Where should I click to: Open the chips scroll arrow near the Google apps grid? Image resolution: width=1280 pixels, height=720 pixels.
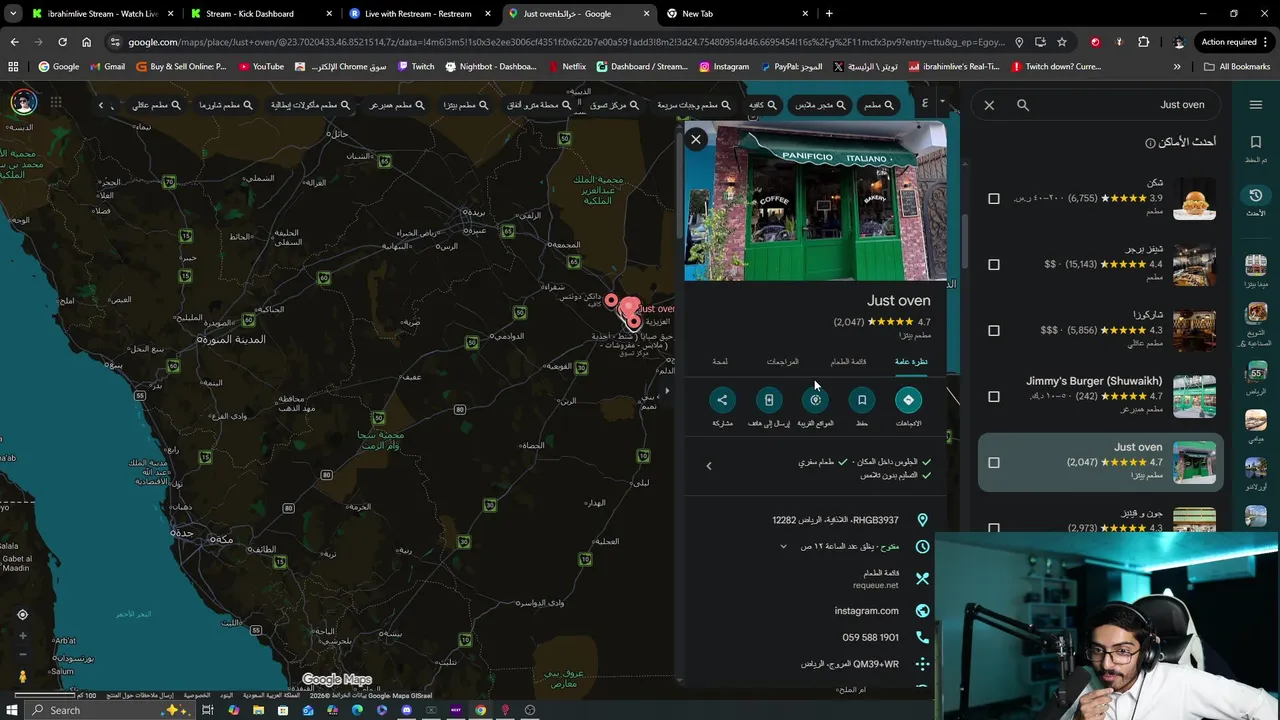pyautogui.click(x=101, y=105)
